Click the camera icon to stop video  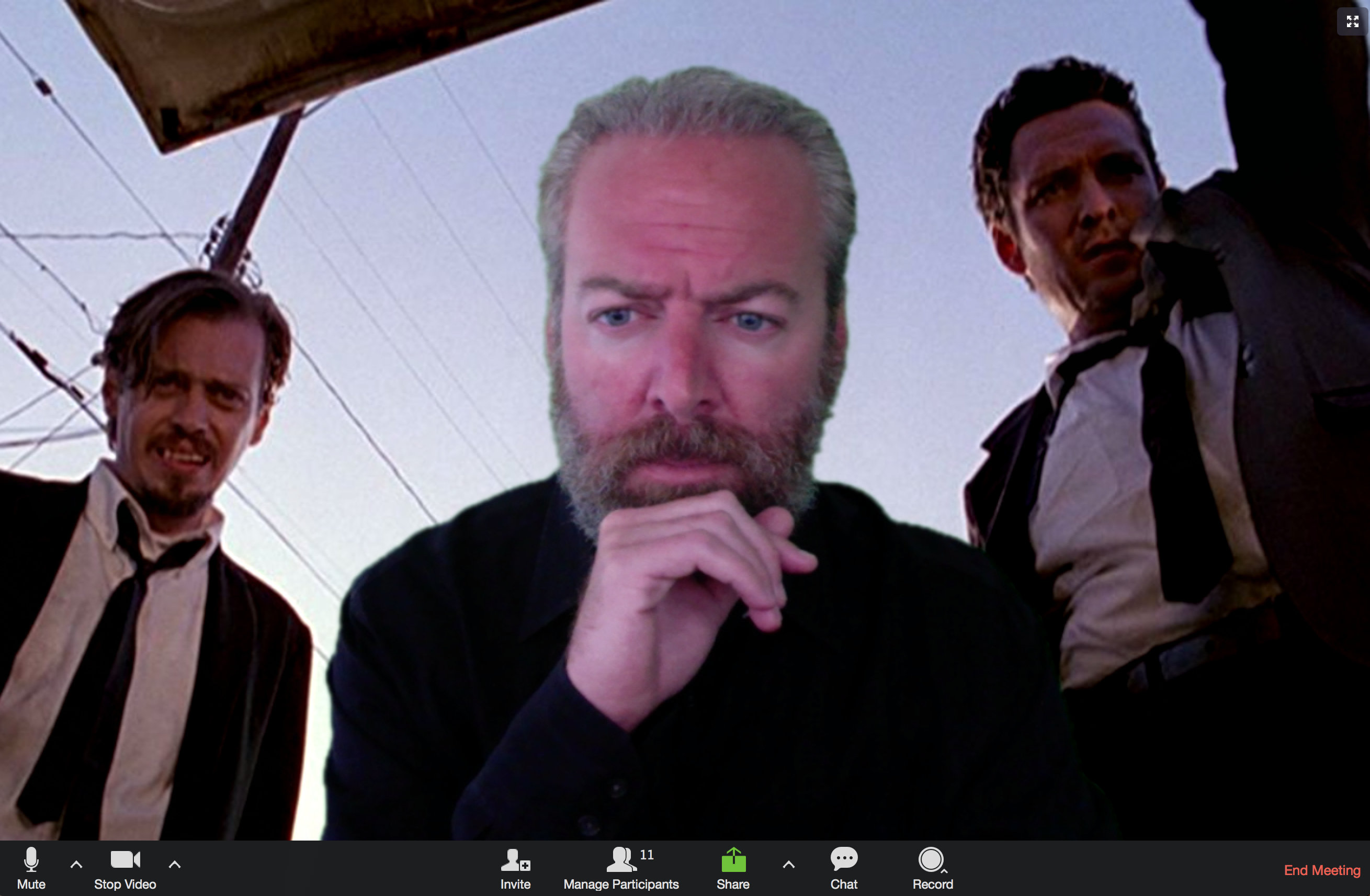tap(125, 859)
